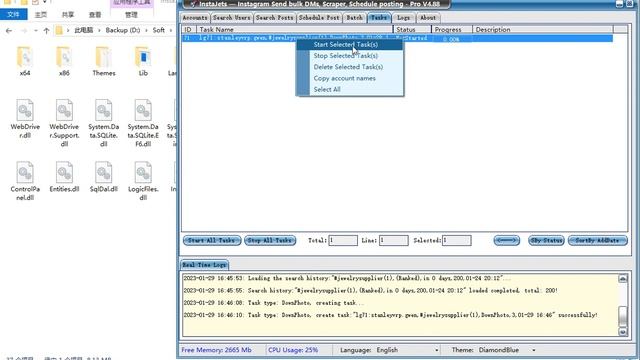Open the 查看 ribbon tab in Explorer
The width and height of the screenshot is (640, 360).
[95, 15]
